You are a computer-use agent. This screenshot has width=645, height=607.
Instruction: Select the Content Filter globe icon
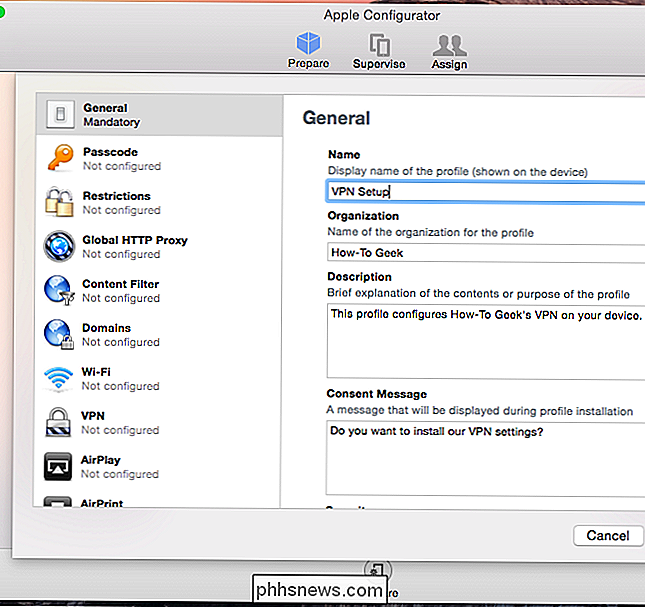[x=59, y=290]
